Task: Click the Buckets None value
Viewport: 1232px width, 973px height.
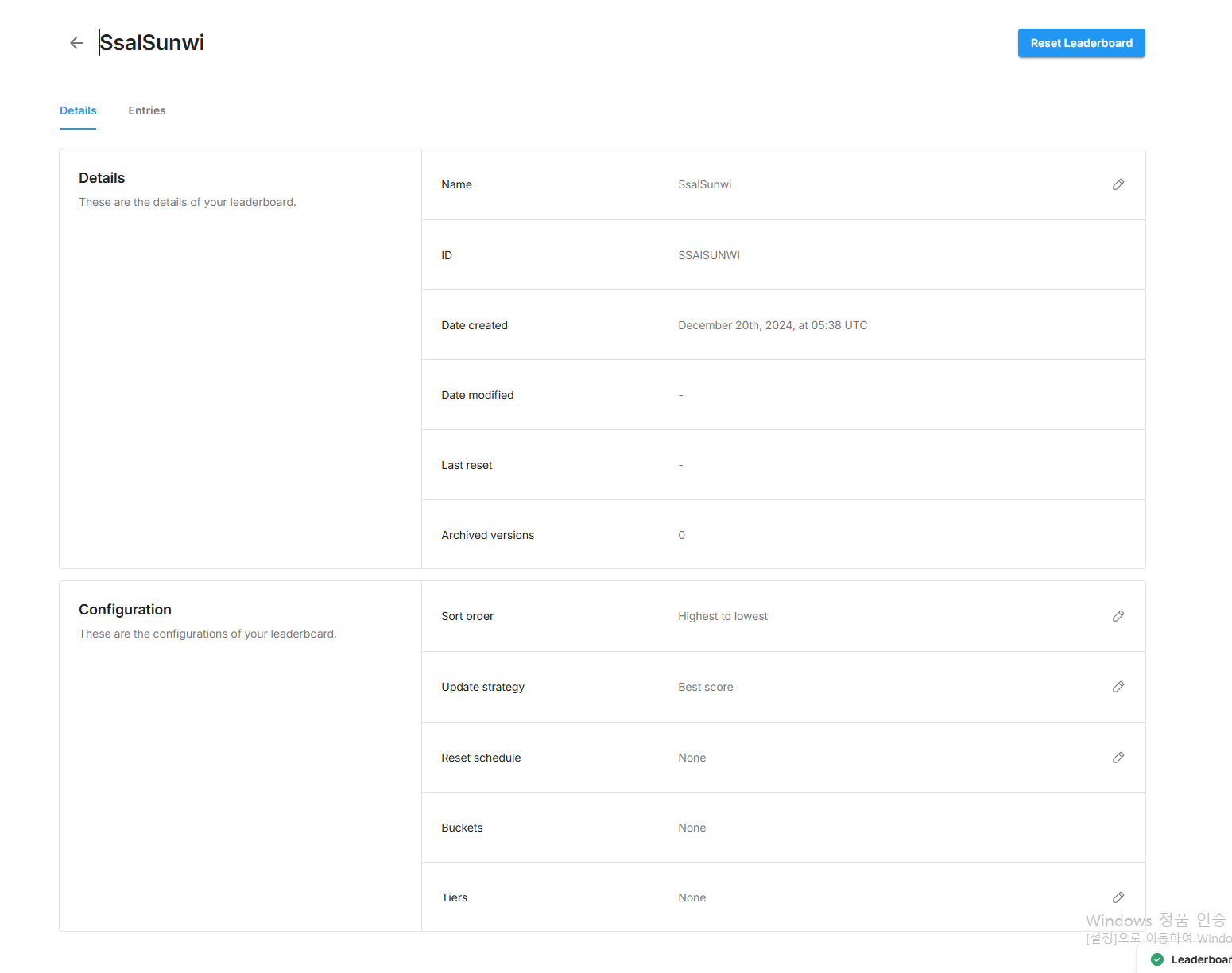Action: [692, 828]
